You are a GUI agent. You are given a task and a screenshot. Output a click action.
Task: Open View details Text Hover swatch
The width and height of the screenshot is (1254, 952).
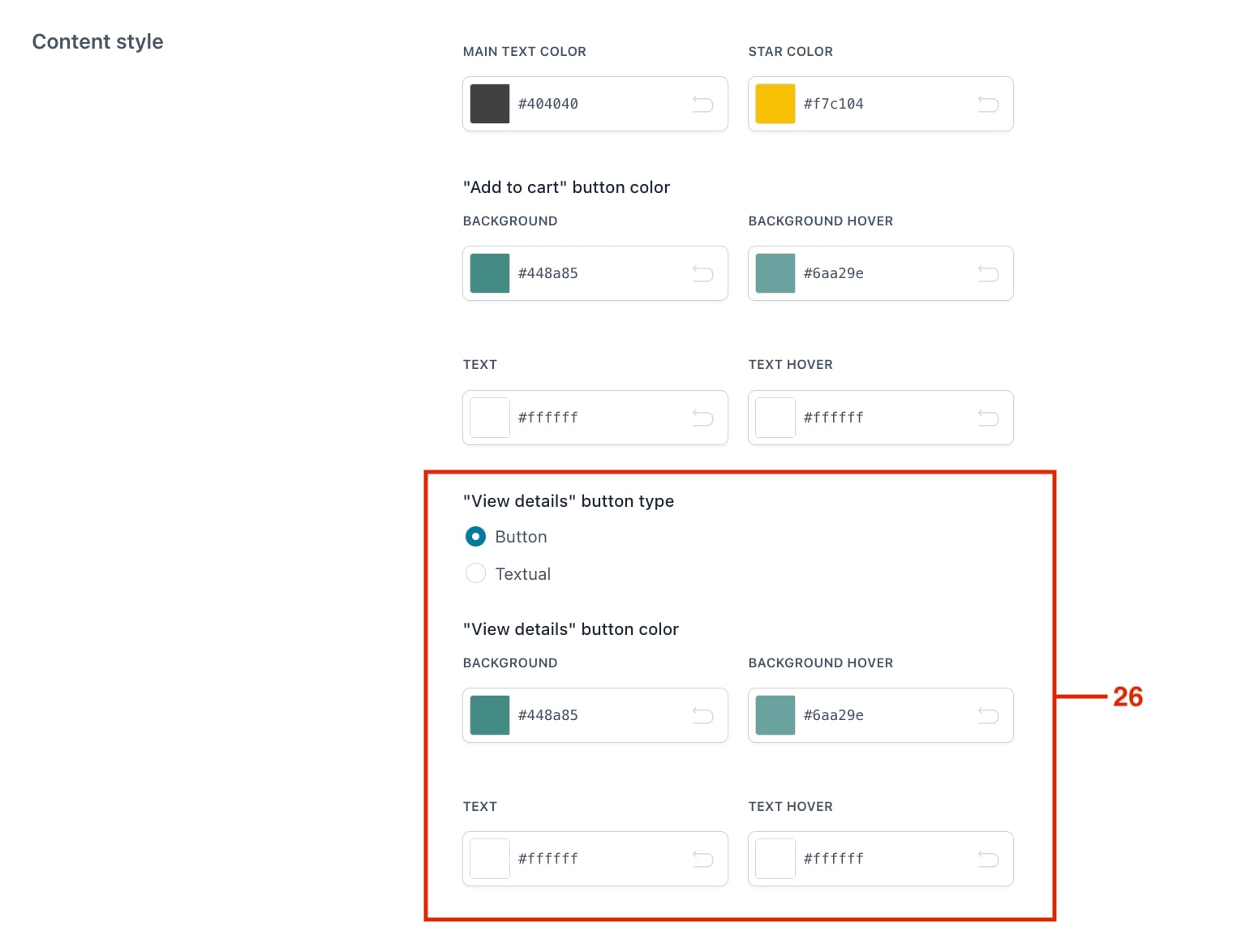coord(775,859)
